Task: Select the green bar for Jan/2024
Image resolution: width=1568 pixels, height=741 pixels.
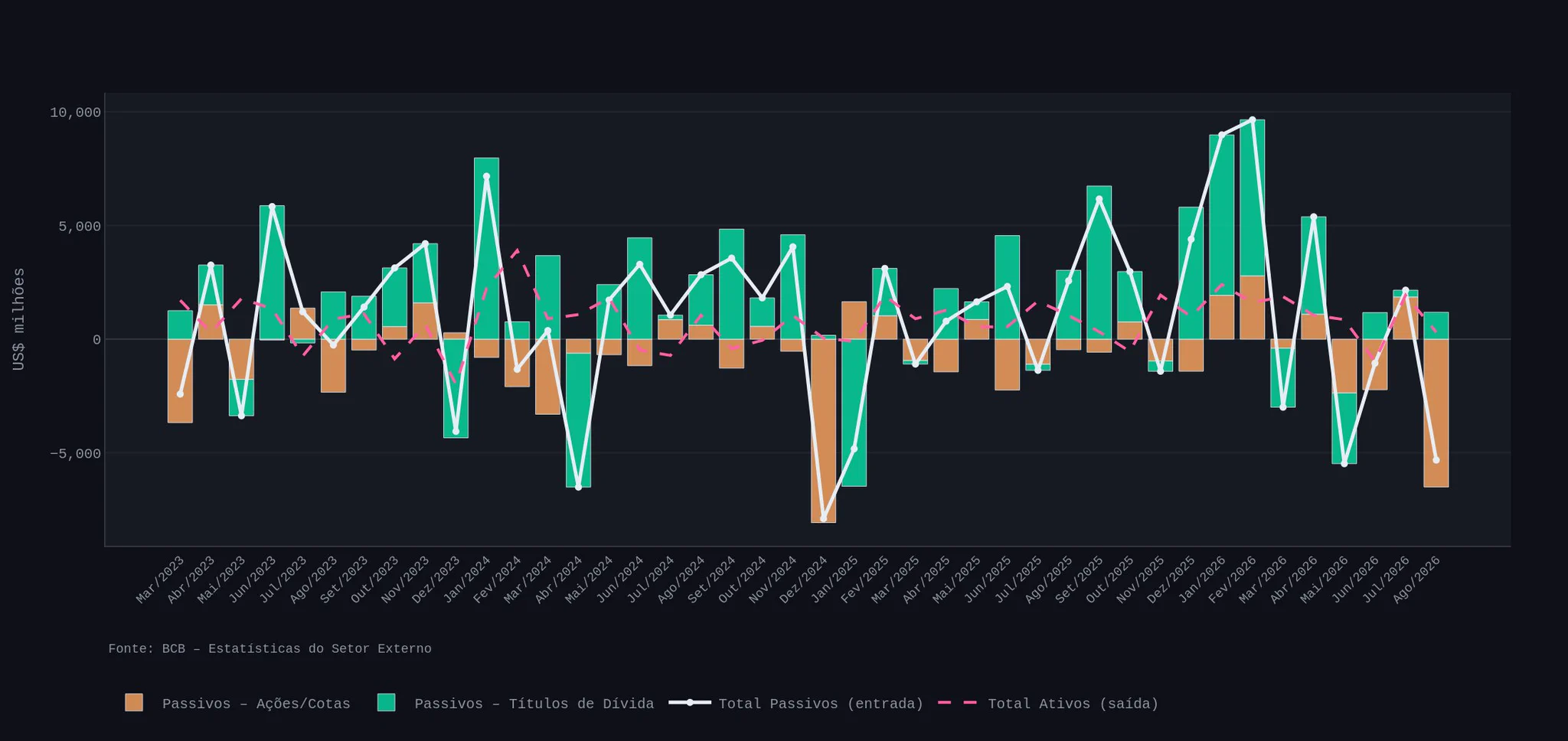Action: click(486, 248)
